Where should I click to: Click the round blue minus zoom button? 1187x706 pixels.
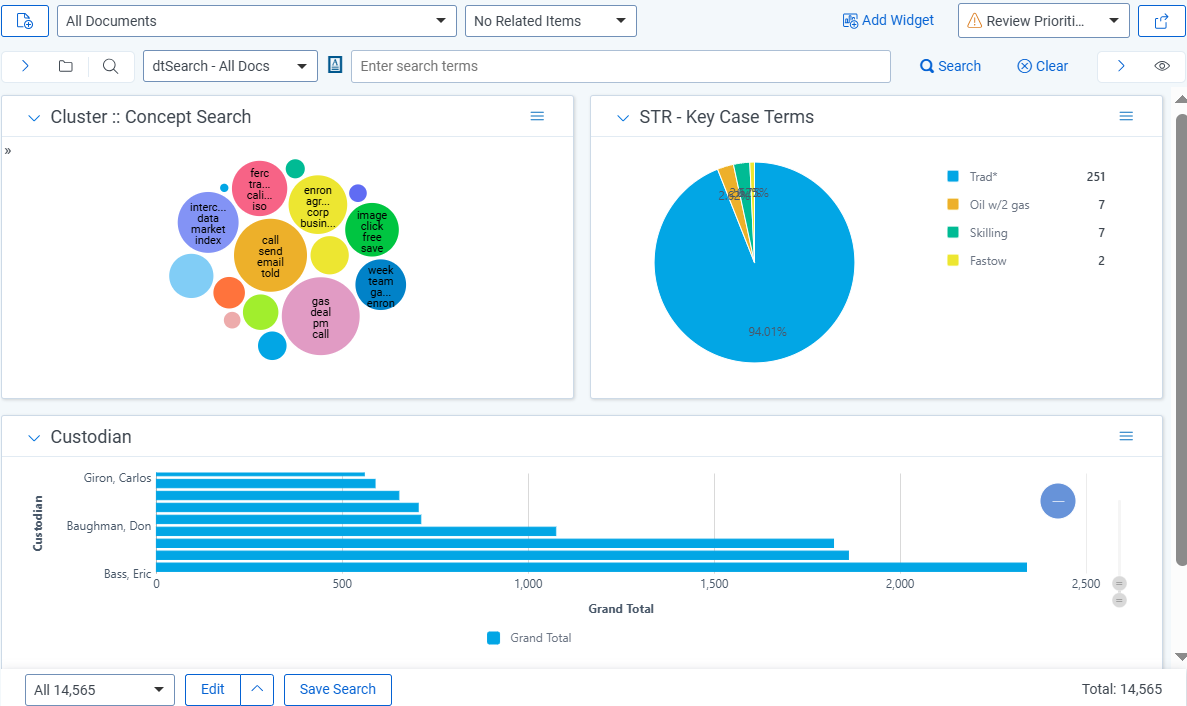[x=1058, y=501]
